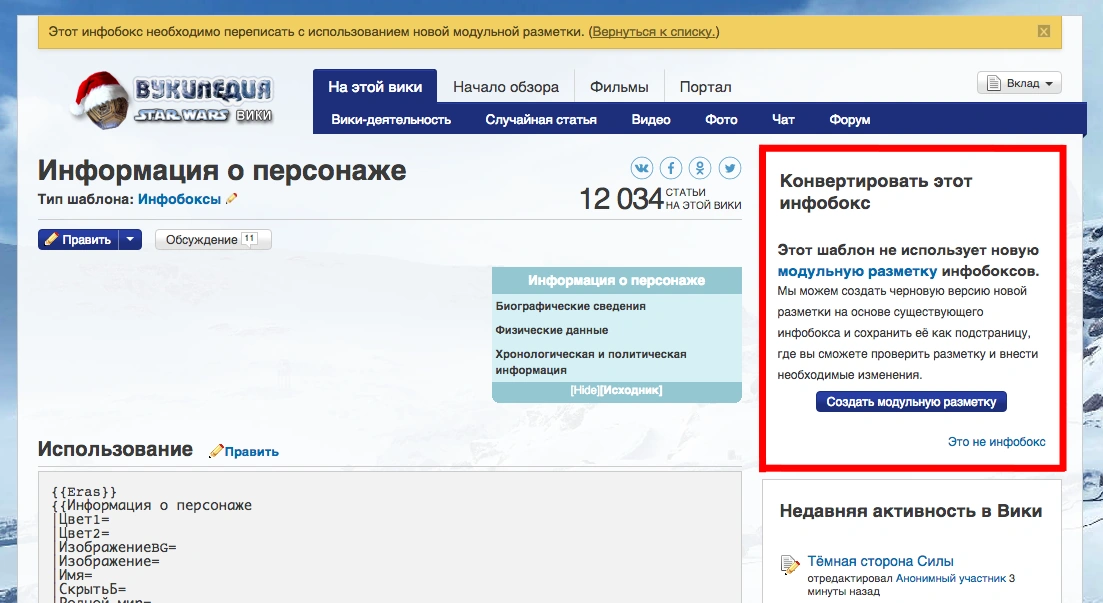Viewport: 1103px width, 603px height.
Task: Open the 'Портал' tab
Action: (x=706, y=87)
